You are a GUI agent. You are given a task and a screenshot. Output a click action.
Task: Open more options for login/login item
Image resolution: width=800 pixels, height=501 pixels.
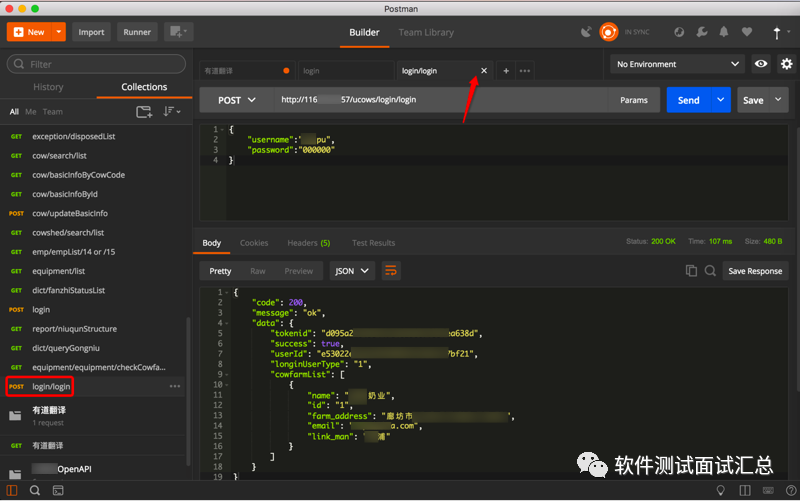click(x=175, y=386)
